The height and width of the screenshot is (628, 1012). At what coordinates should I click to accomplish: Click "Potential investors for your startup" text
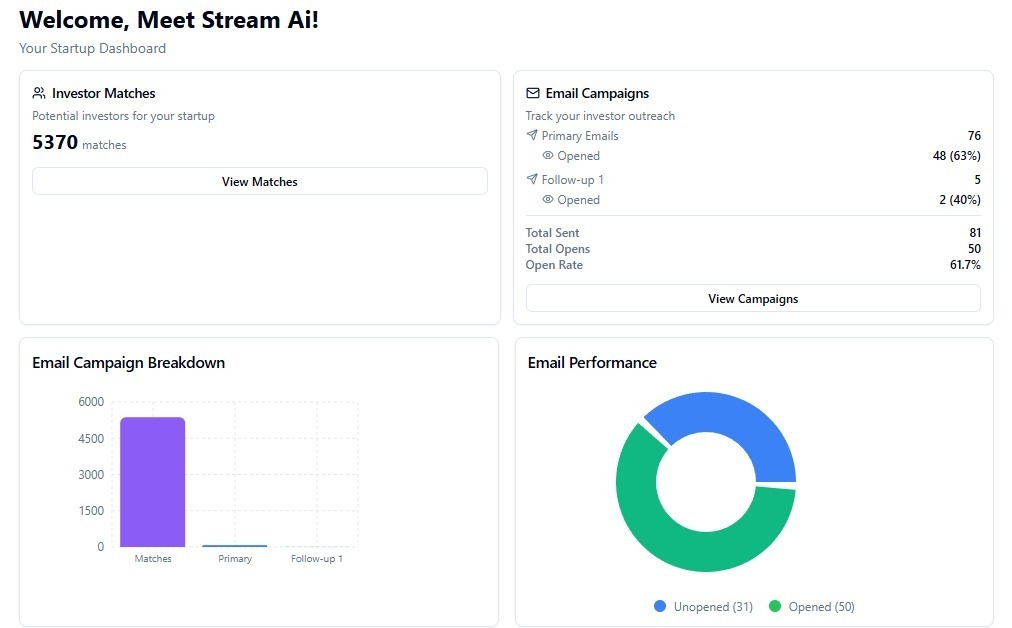(123, 116)
